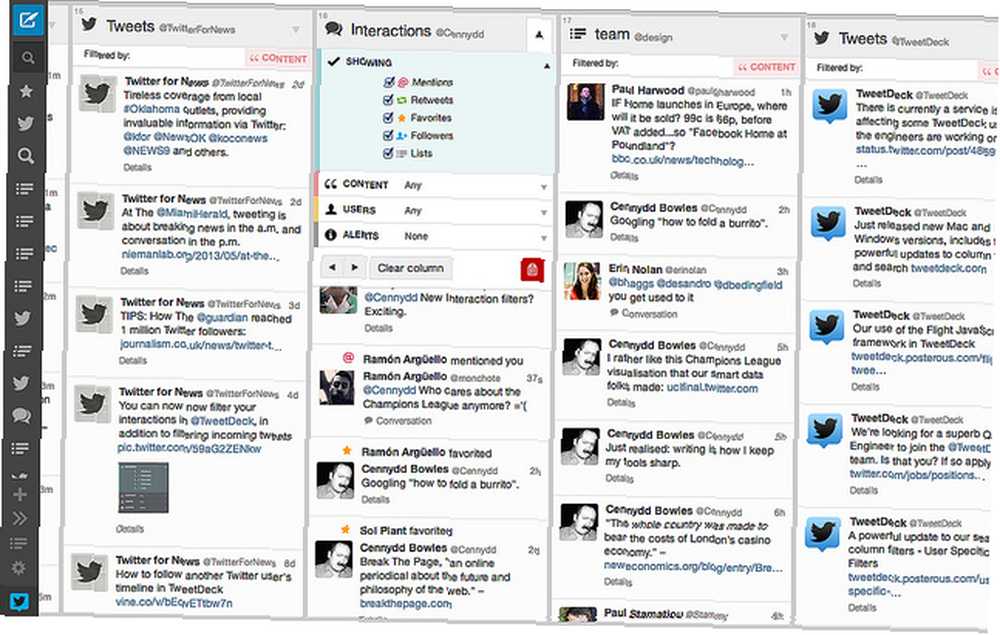
Task: Click Conversation under Erin Nolan's tweet
Action: (x=643, y=314)
